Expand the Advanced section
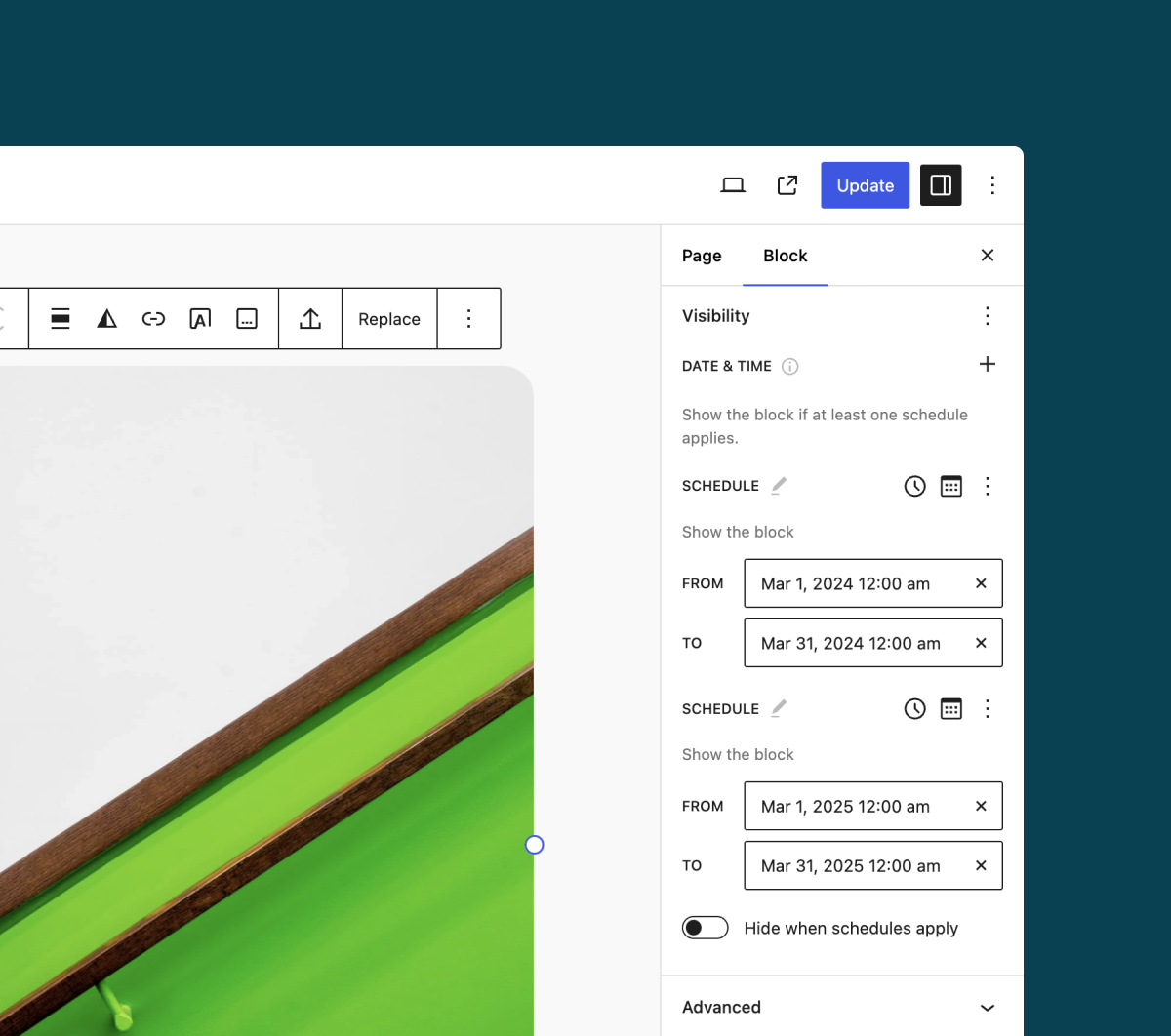Screen dimensions: 1171x1036 987,1008
